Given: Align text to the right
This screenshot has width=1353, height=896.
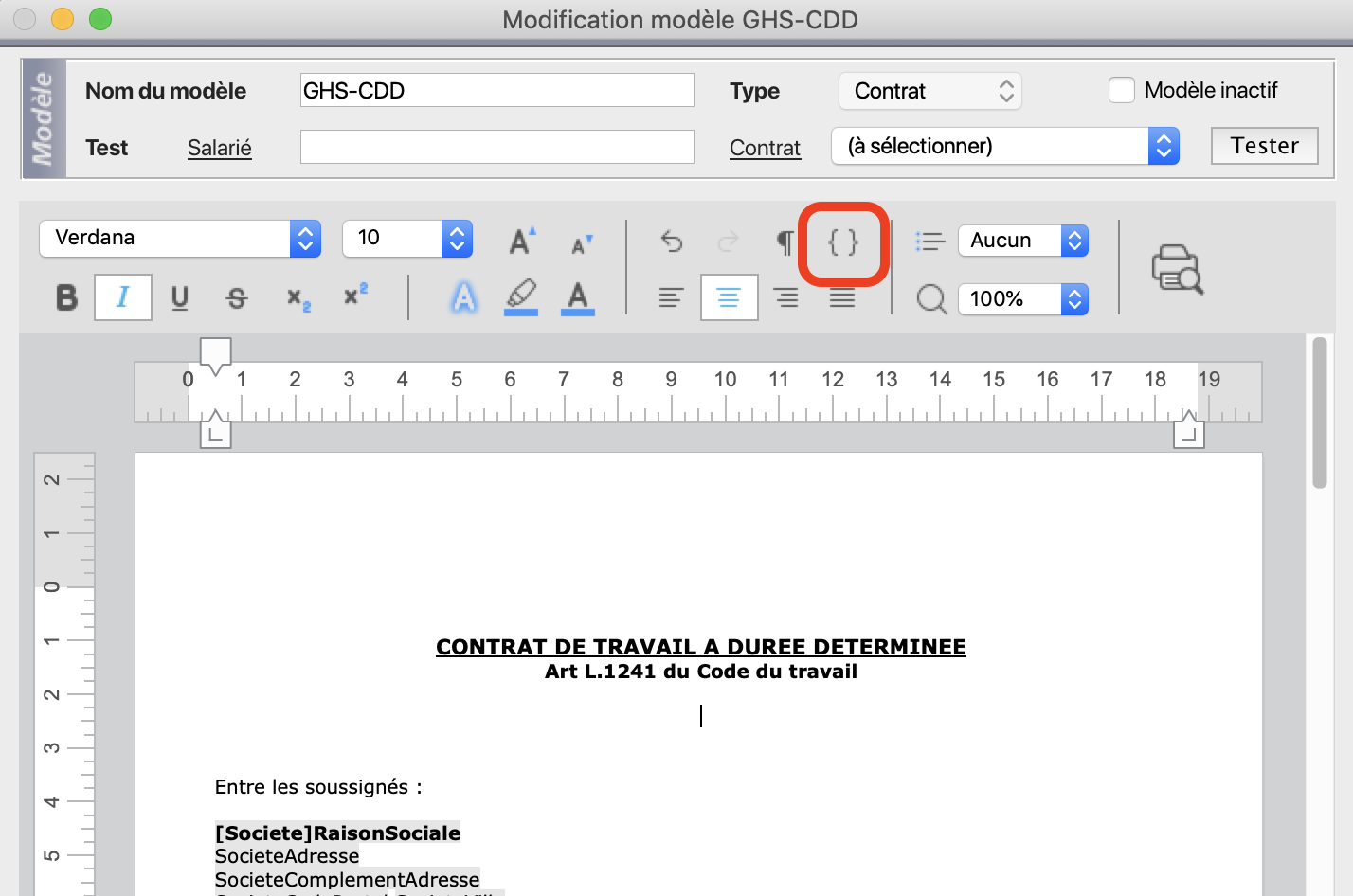Looking at the screenshot, I should (x=785, y=298).
